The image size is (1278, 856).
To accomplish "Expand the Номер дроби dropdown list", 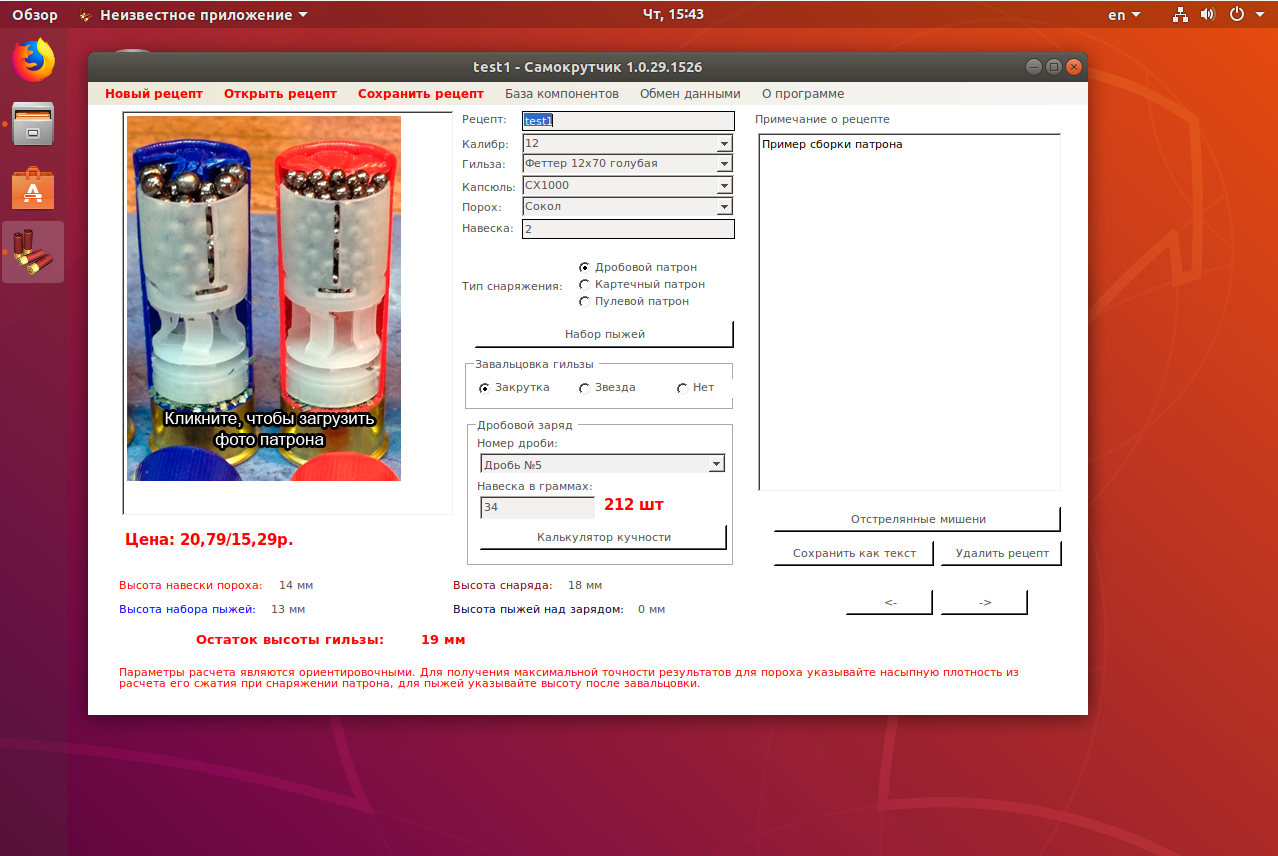I will (x=716, y=465).
